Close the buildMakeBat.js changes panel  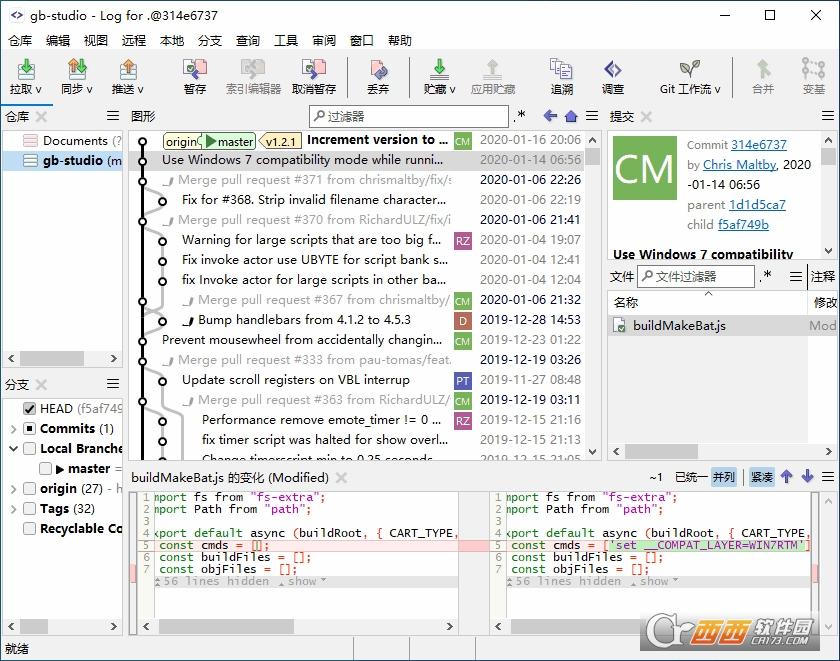tap(341, 477)
